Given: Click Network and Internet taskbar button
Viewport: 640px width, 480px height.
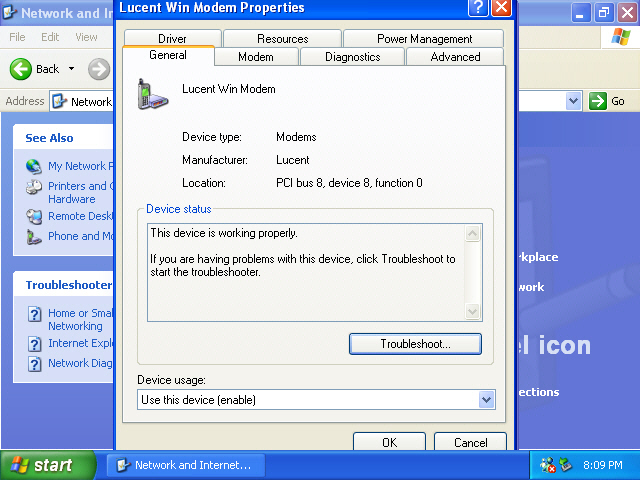Looking at the screenshot, I should pos(185,465).
